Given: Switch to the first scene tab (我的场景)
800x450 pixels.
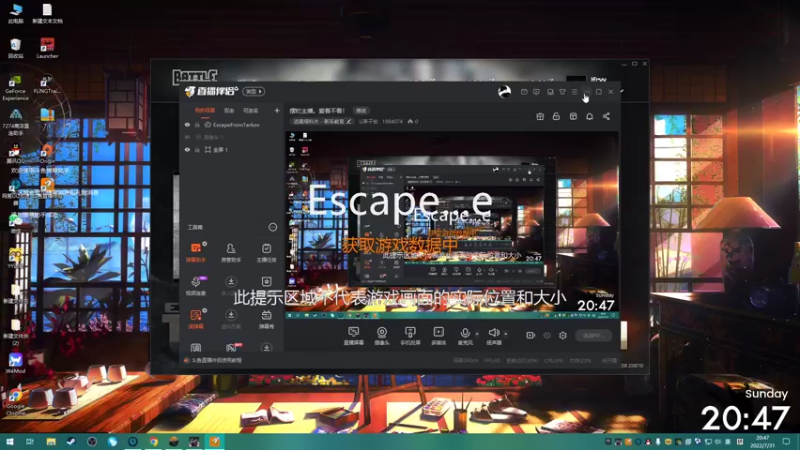Looking at the screenshot, I should (205, 110).
